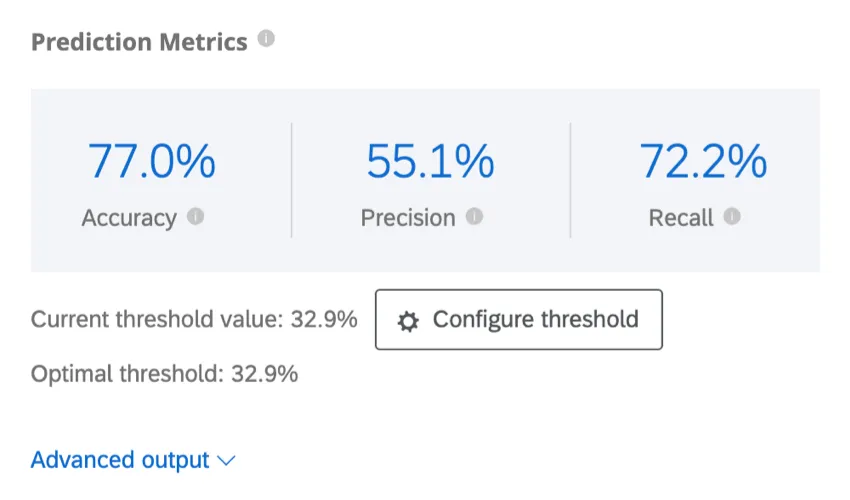Click the gear icon in Configure threshold
Image resolution: width=850 pixels, height=500 pixels.
pos(408,321)
